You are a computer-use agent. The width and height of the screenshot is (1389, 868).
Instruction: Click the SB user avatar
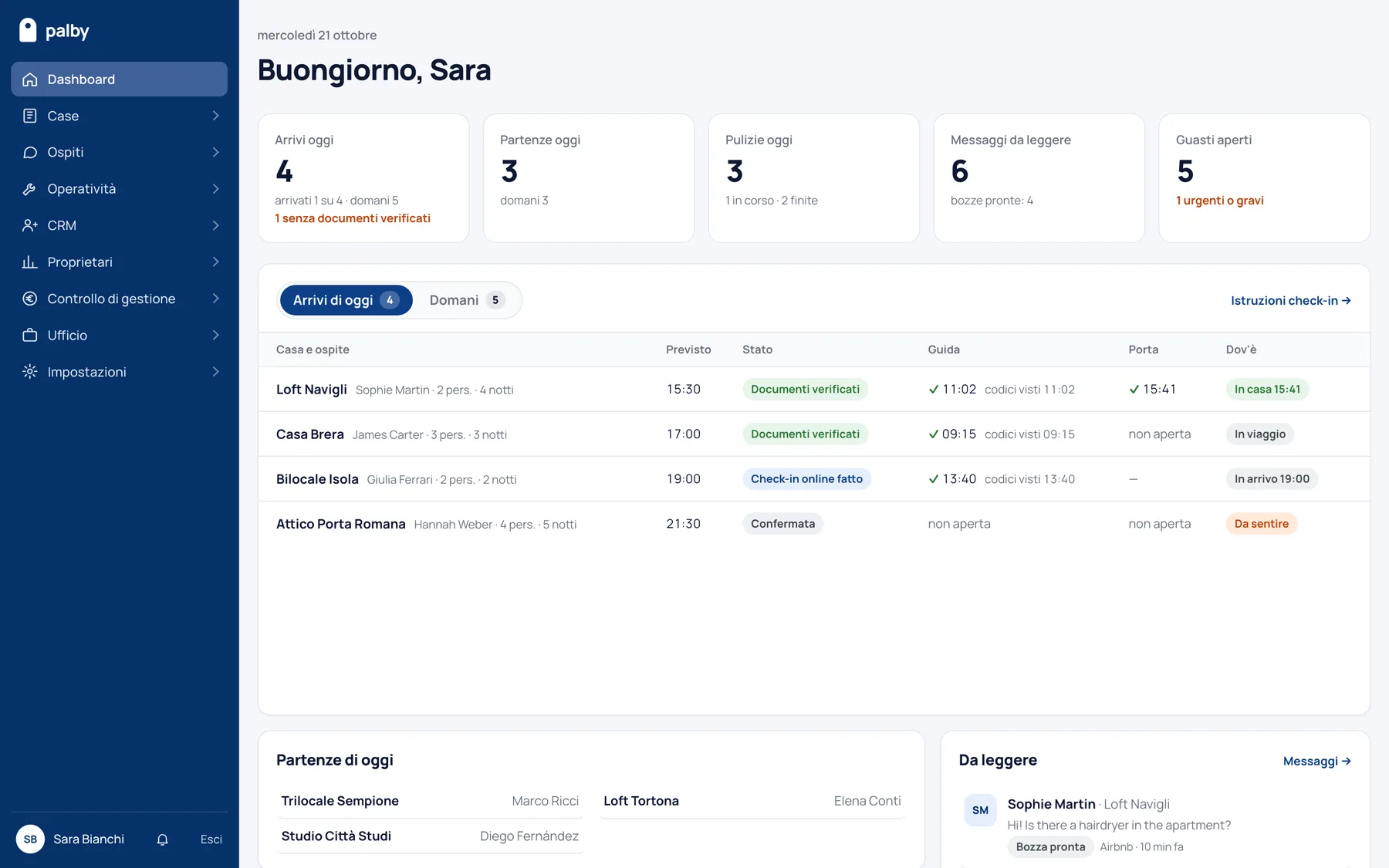pyautogui.click(x=30, y=839)
